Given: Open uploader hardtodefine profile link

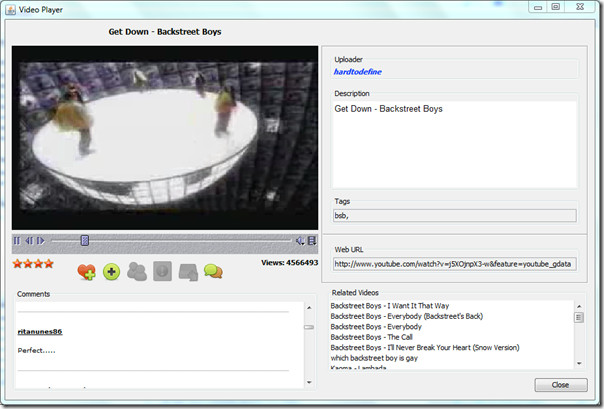Looking at the screenshot, I should 357,72.
